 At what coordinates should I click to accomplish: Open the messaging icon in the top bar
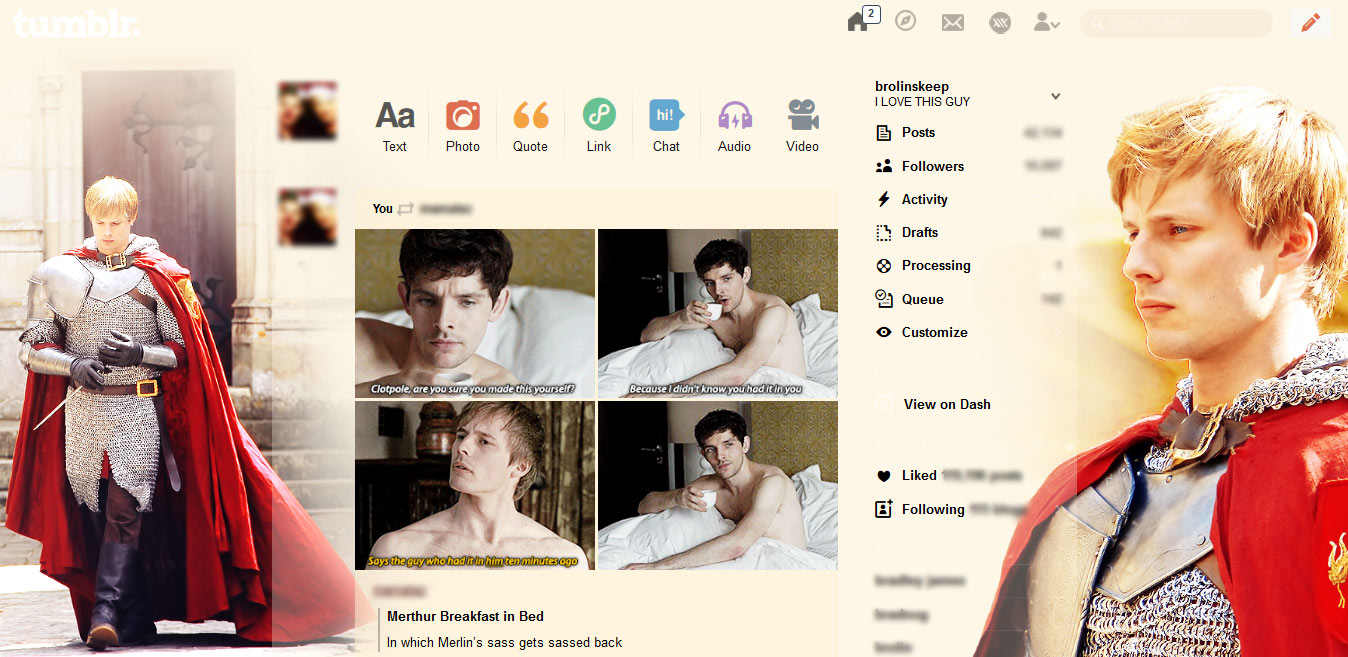pyautogui.click(x=1000, y=22)
